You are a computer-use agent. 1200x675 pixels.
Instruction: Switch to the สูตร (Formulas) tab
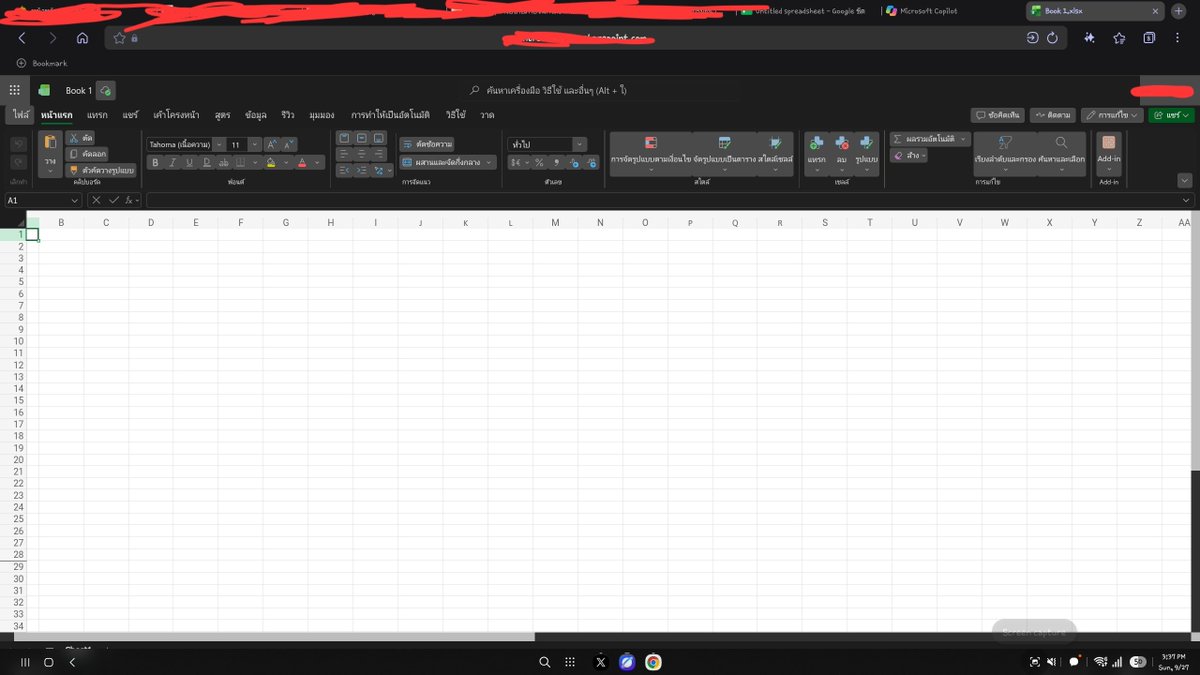pyautogui.click(x=222, y=115)
